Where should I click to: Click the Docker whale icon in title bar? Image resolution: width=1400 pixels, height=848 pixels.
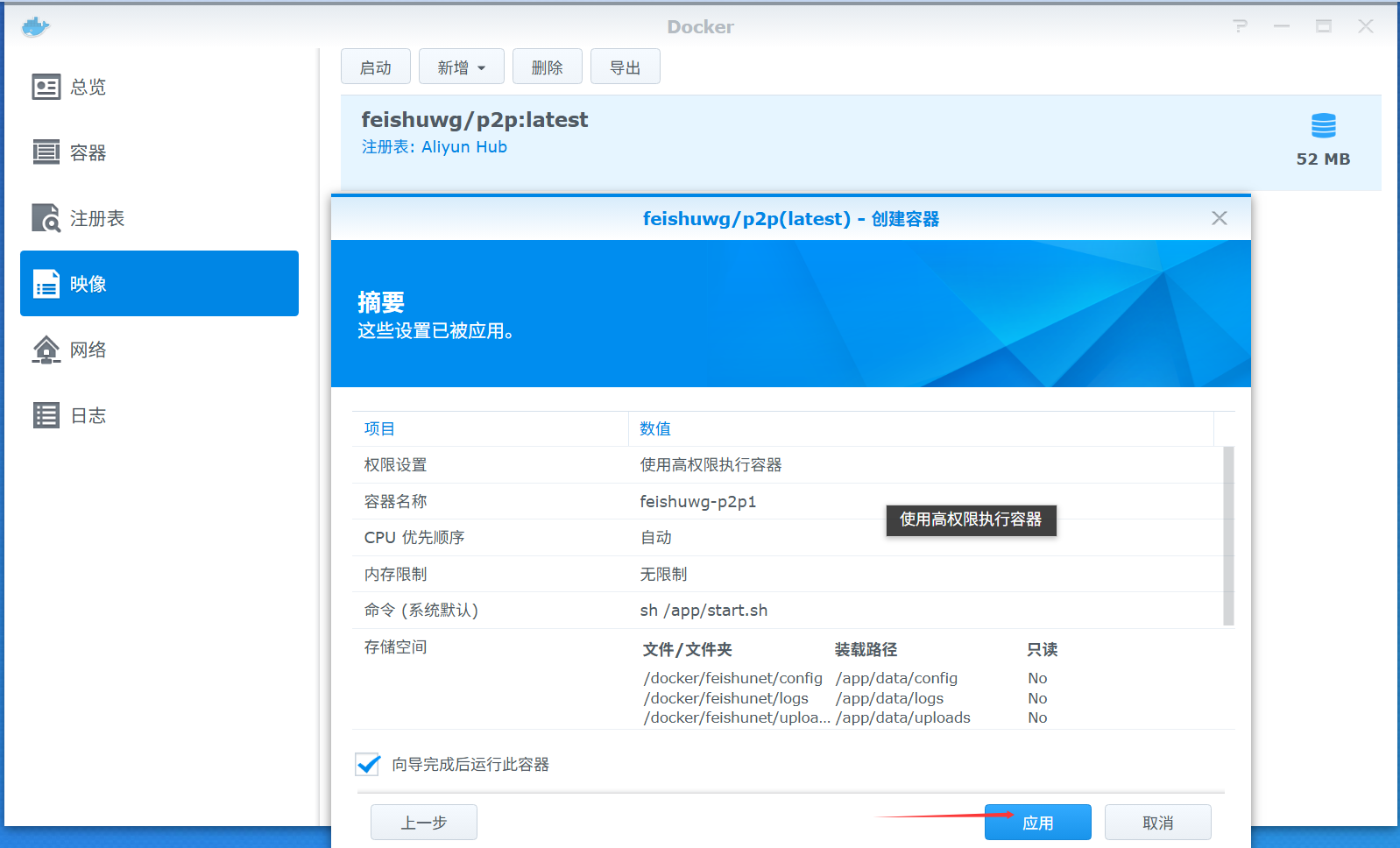pos(35,26)
